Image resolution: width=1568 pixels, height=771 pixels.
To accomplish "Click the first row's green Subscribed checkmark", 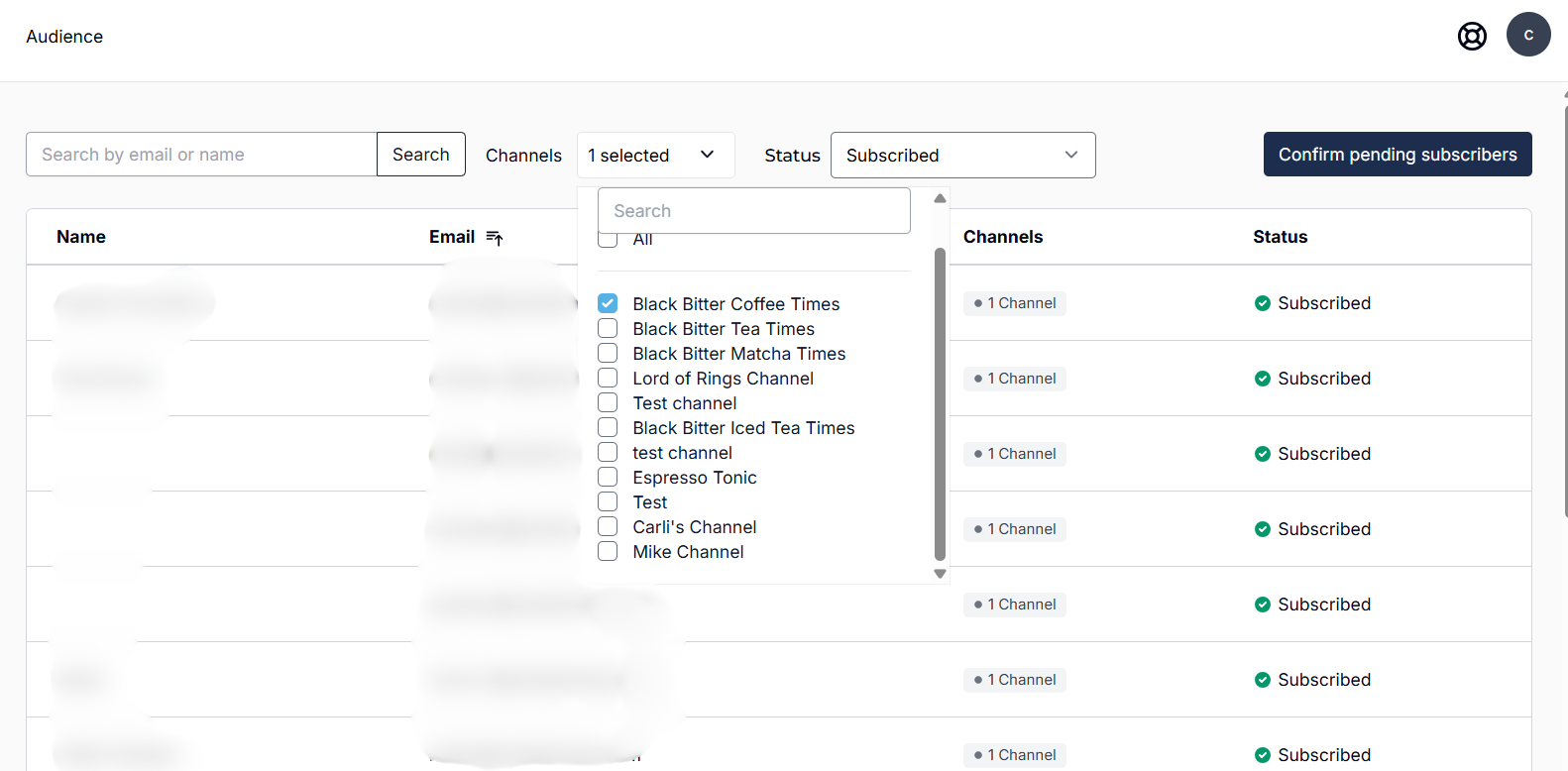I will click(1263, 303).
